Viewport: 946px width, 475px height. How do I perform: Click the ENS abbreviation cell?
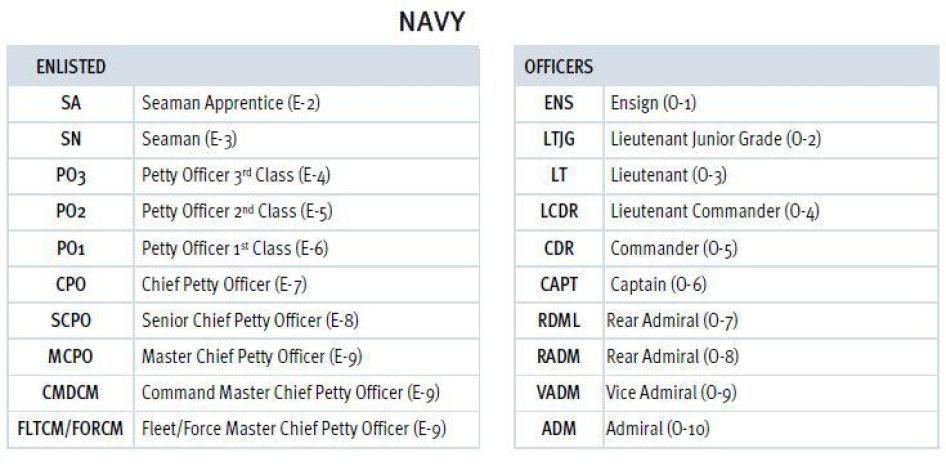558,103
